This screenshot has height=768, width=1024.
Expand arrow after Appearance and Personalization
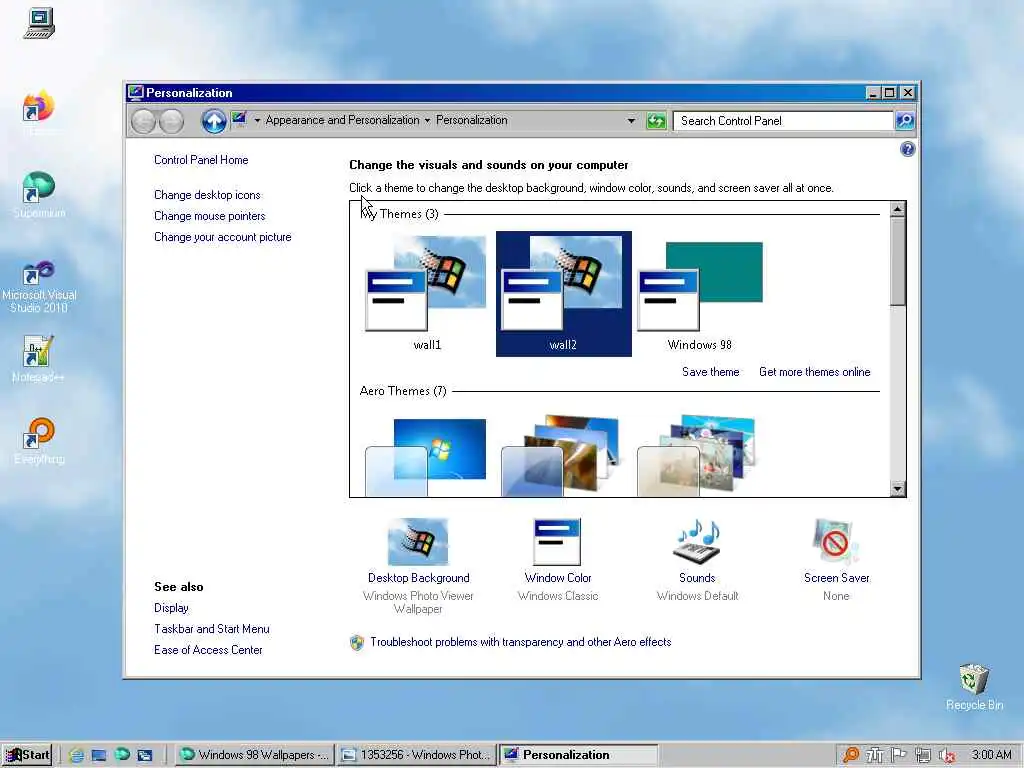coord(427,121)
